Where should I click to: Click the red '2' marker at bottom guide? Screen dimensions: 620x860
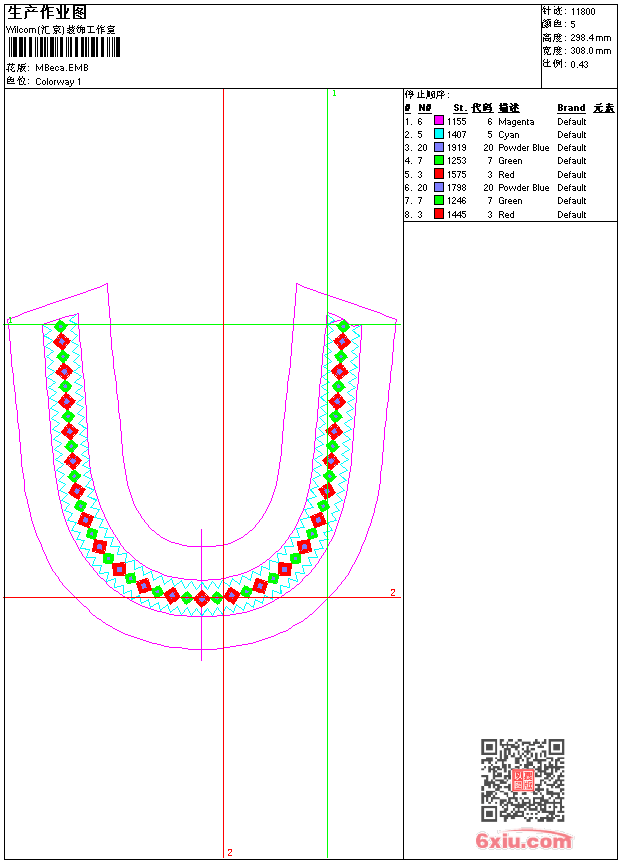(230, 852)
